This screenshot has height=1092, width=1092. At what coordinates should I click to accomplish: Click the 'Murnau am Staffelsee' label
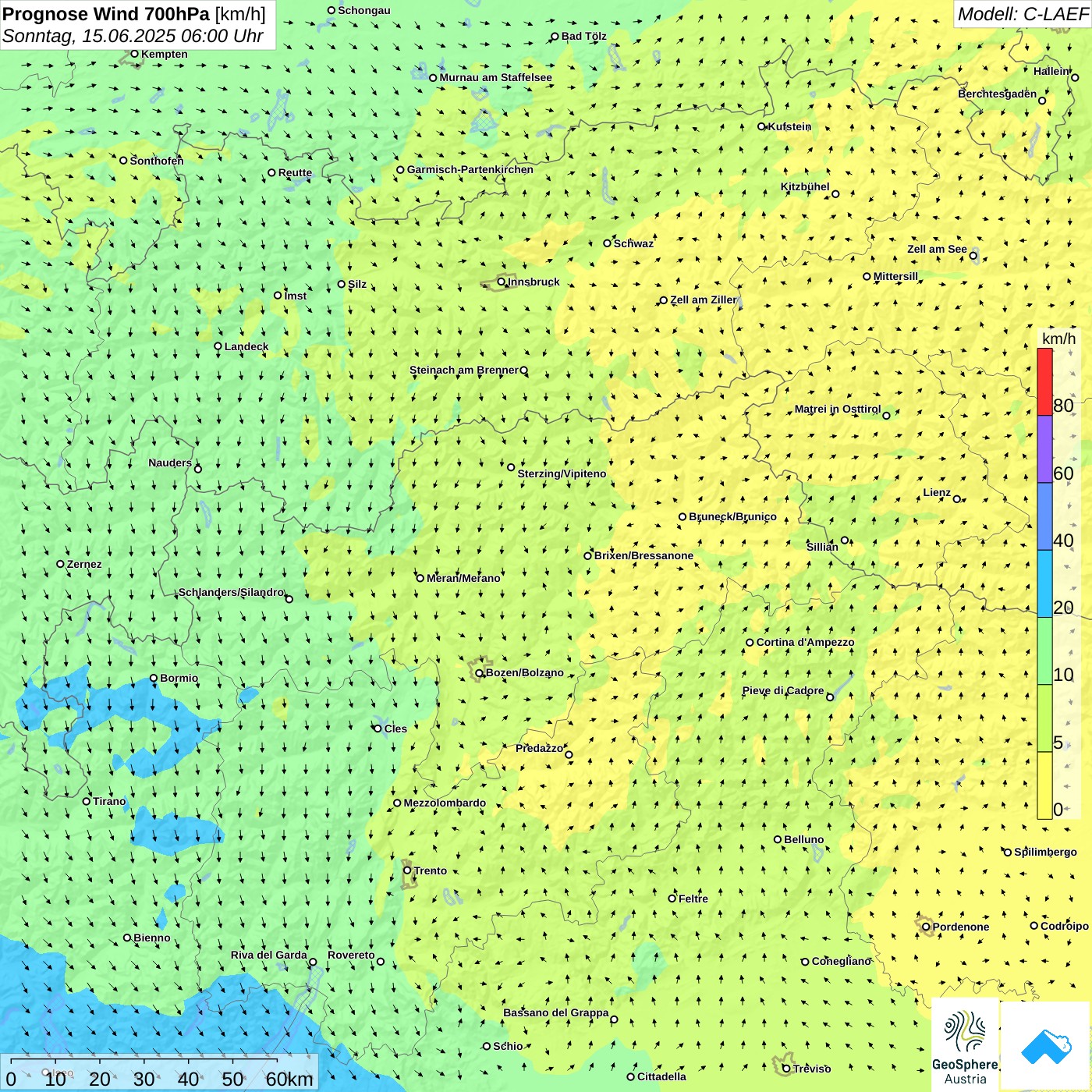pos(496,77)
